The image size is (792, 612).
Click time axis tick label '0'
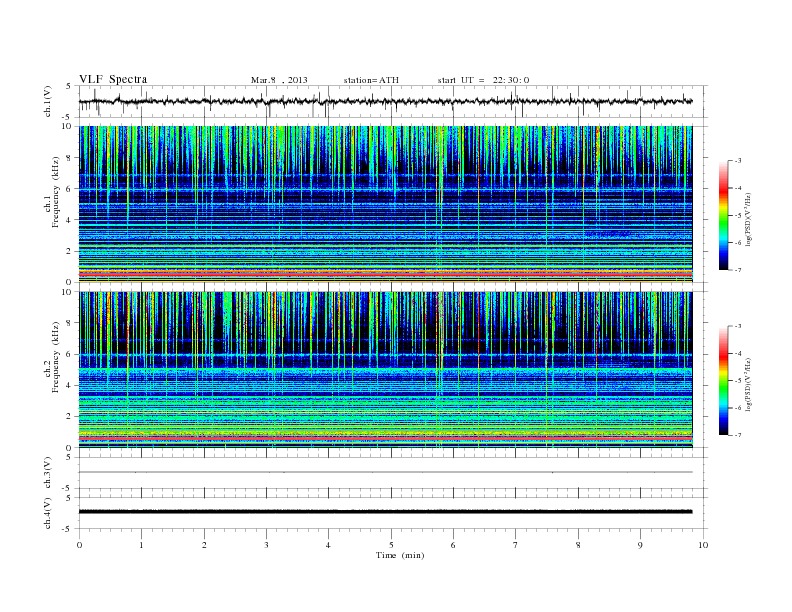(x=79, y=545)
